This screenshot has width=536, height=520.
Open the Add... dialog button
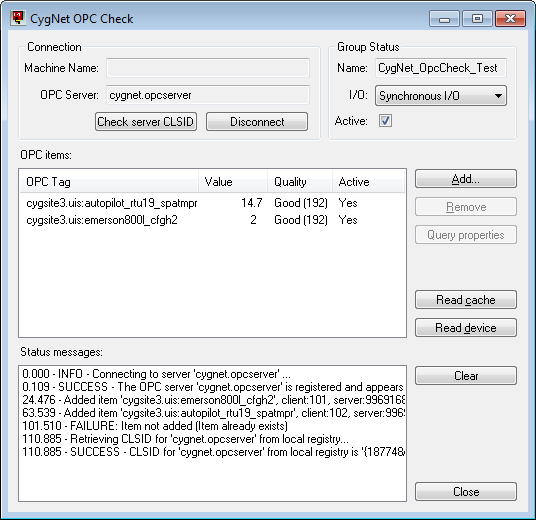click(x=466, y=179)
